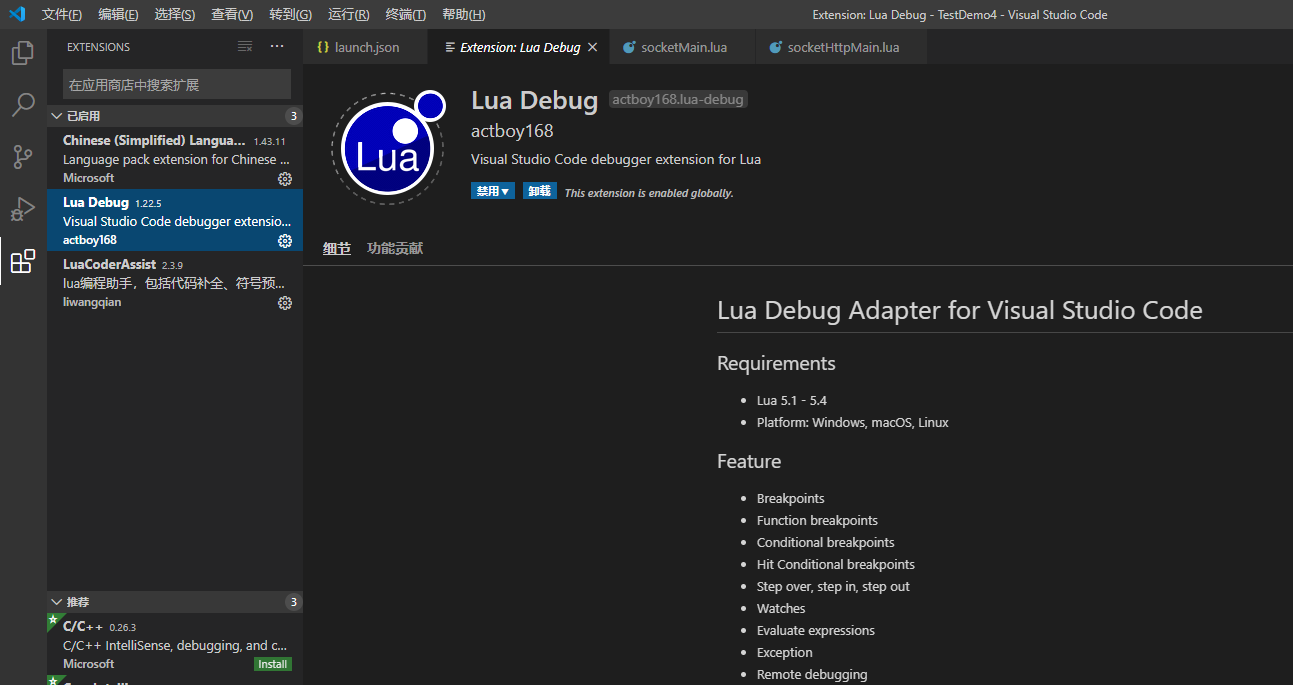Click 'Step over, step in, step out'

point(833,586)
